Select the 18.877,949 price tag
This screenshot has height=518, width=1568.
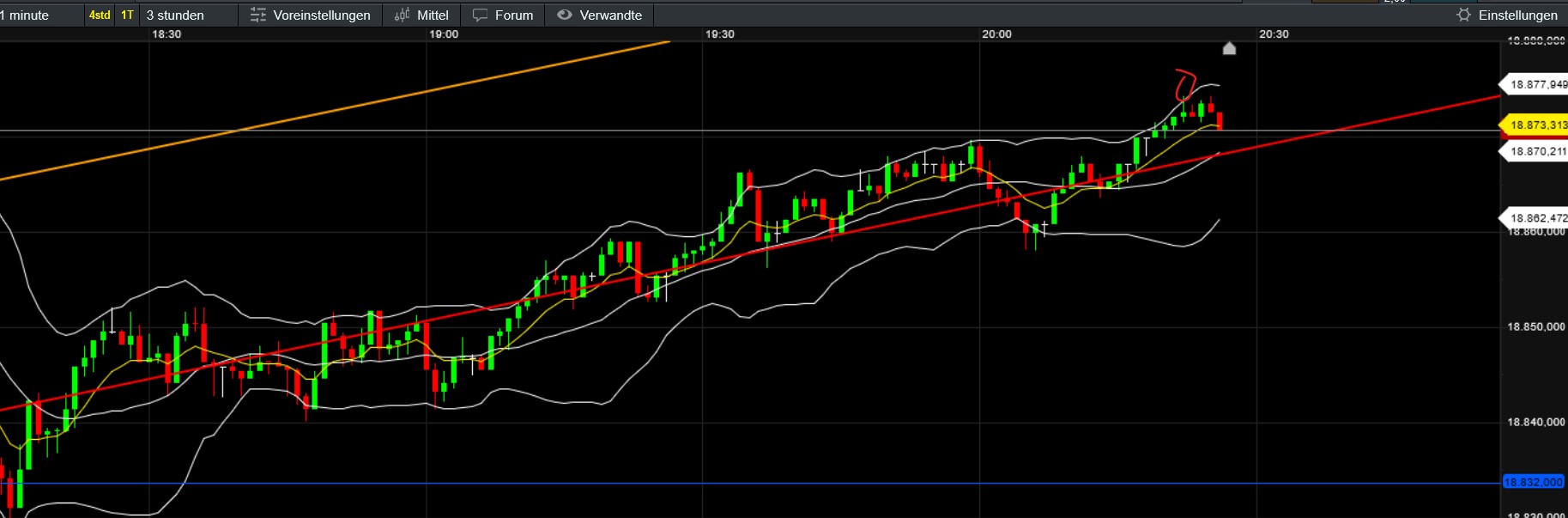click(1535, 84)
